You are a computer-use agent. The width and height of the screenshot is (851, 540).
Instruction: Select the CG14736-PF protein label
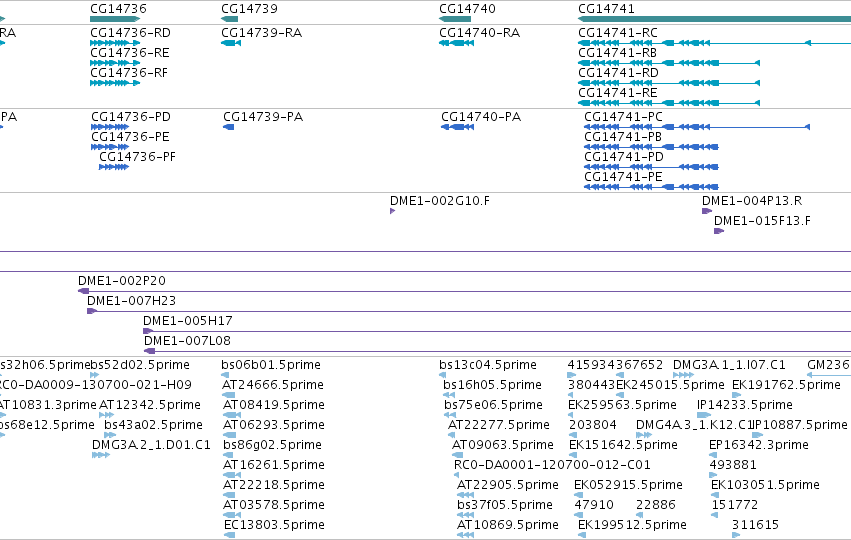click(138, 157)
